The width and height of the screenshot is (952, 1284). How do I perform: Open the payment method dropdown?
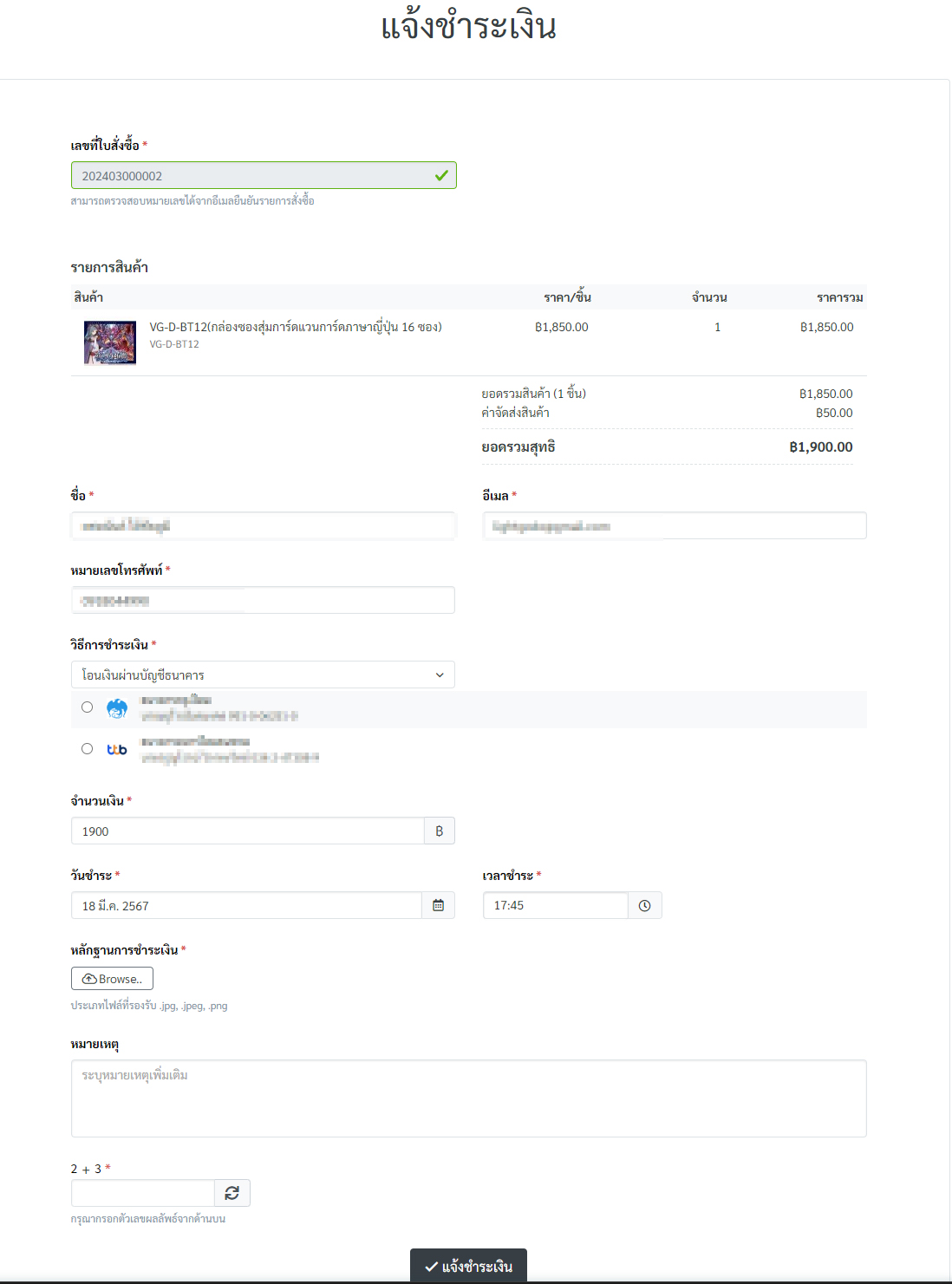coord(263,675)
